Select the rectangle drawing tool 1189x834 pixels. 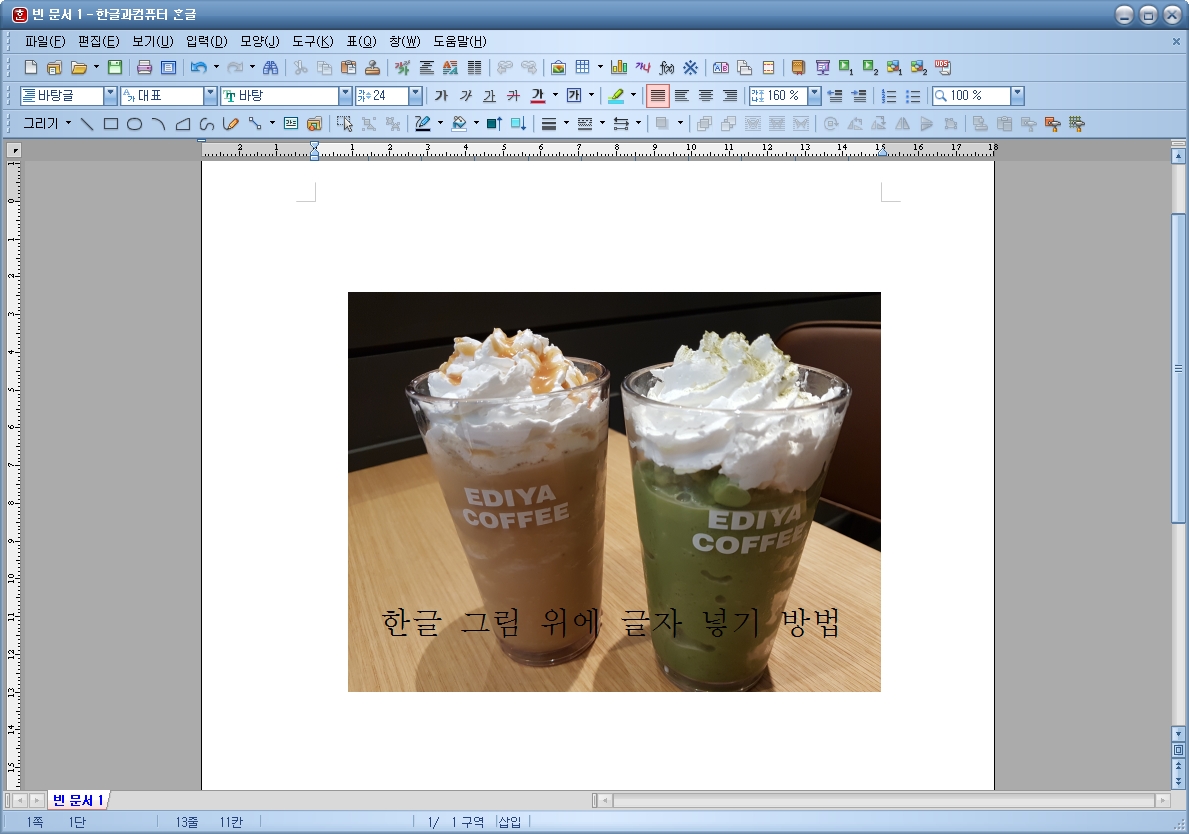click(x=111, y=124)
